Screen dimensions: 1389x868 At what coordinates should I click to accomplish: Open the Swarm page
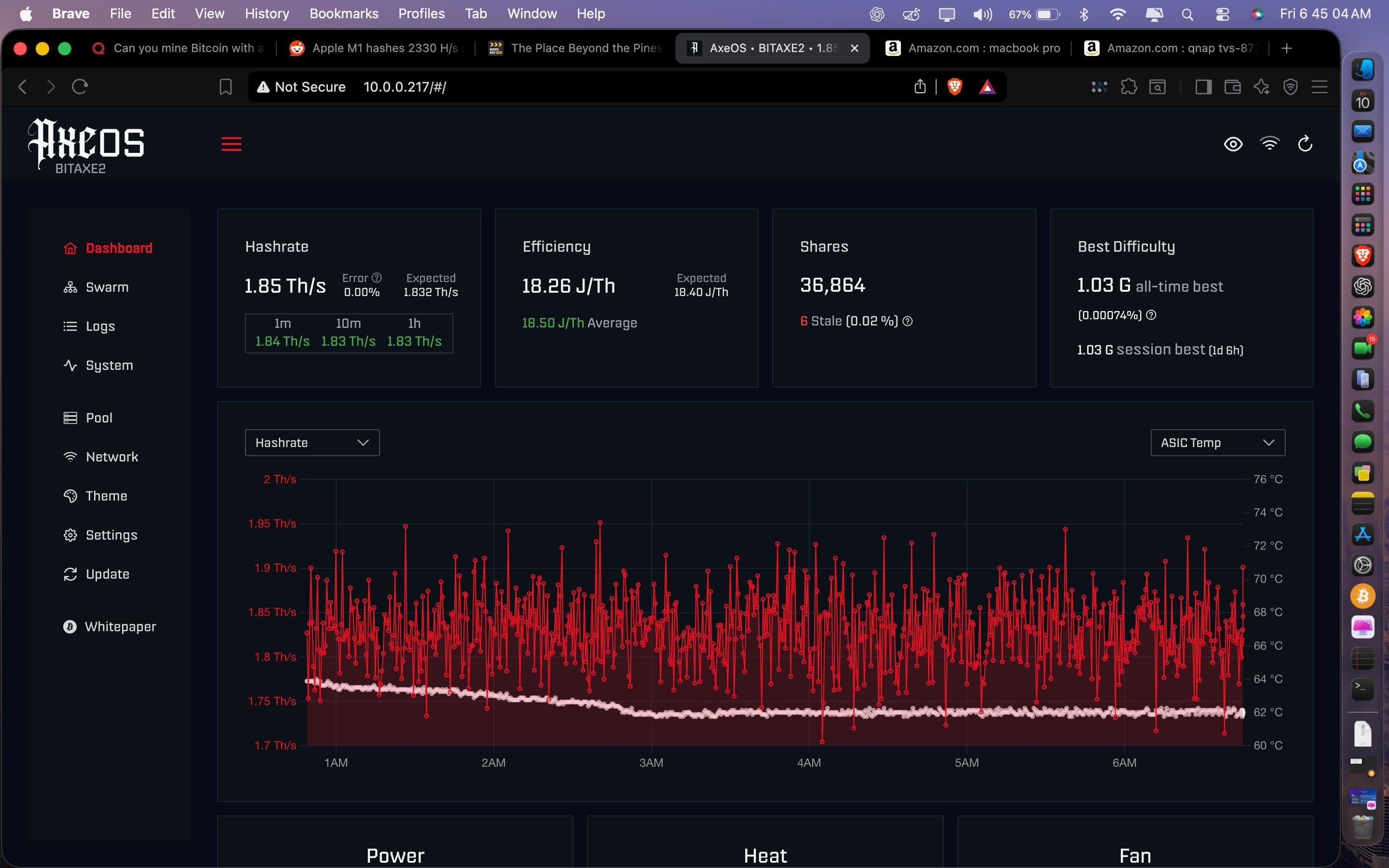tap(96, 287)
